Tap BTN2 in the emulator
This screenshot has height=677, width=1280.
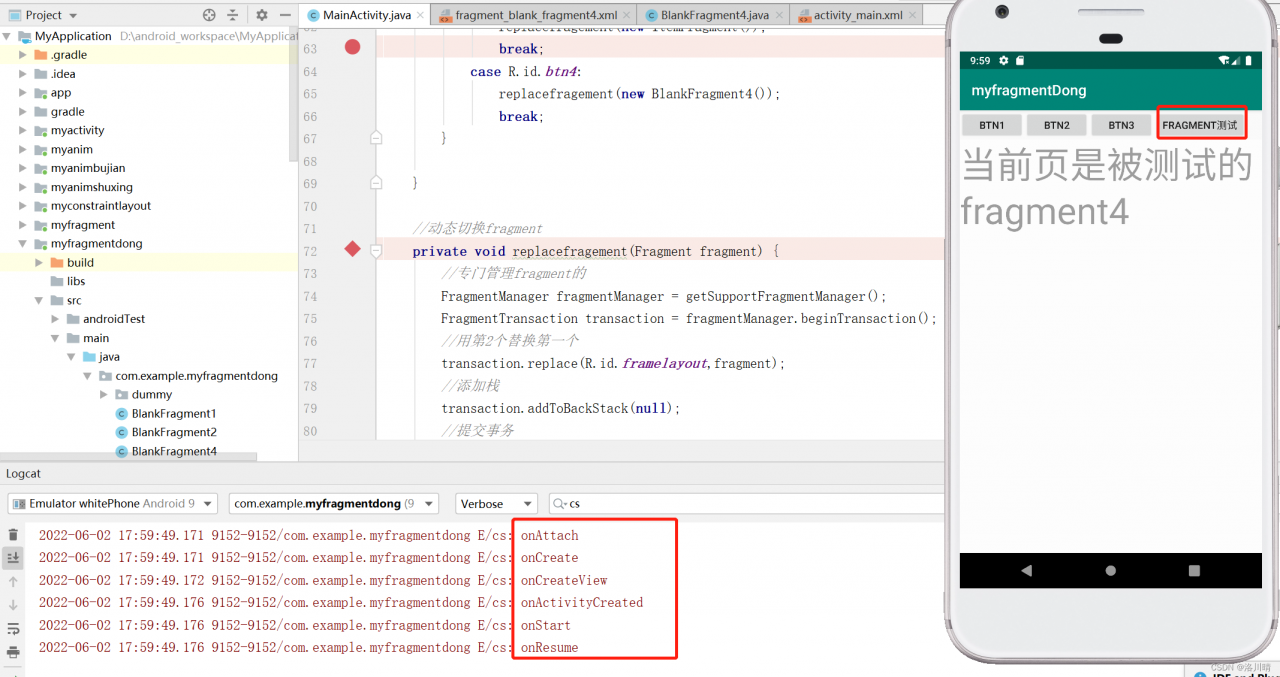click(1056, 125)
